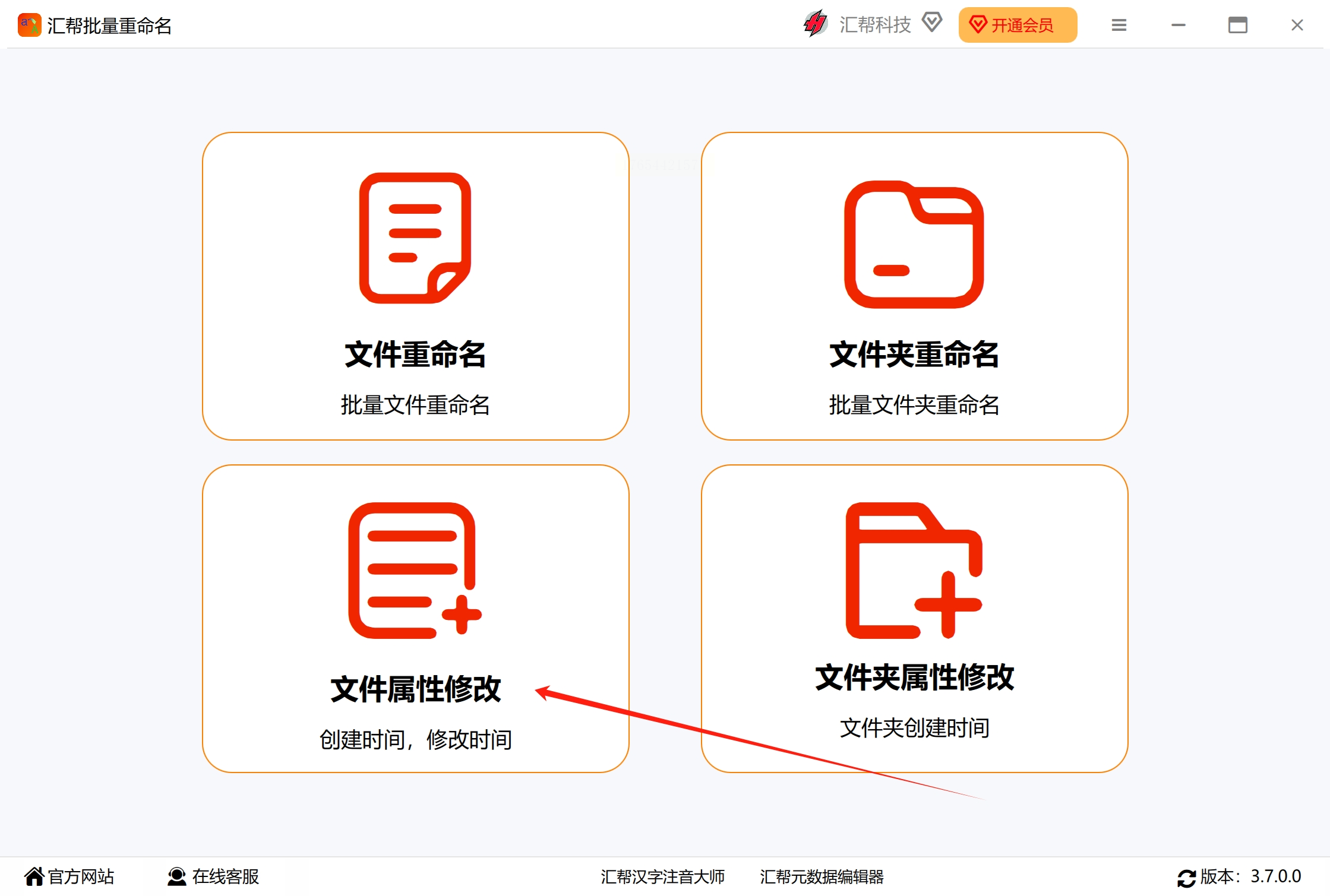Screen dimensions: 1330x896
Task: Select the 文件重命名 title text
Action: pyautogui.click(x=415, y=354)
